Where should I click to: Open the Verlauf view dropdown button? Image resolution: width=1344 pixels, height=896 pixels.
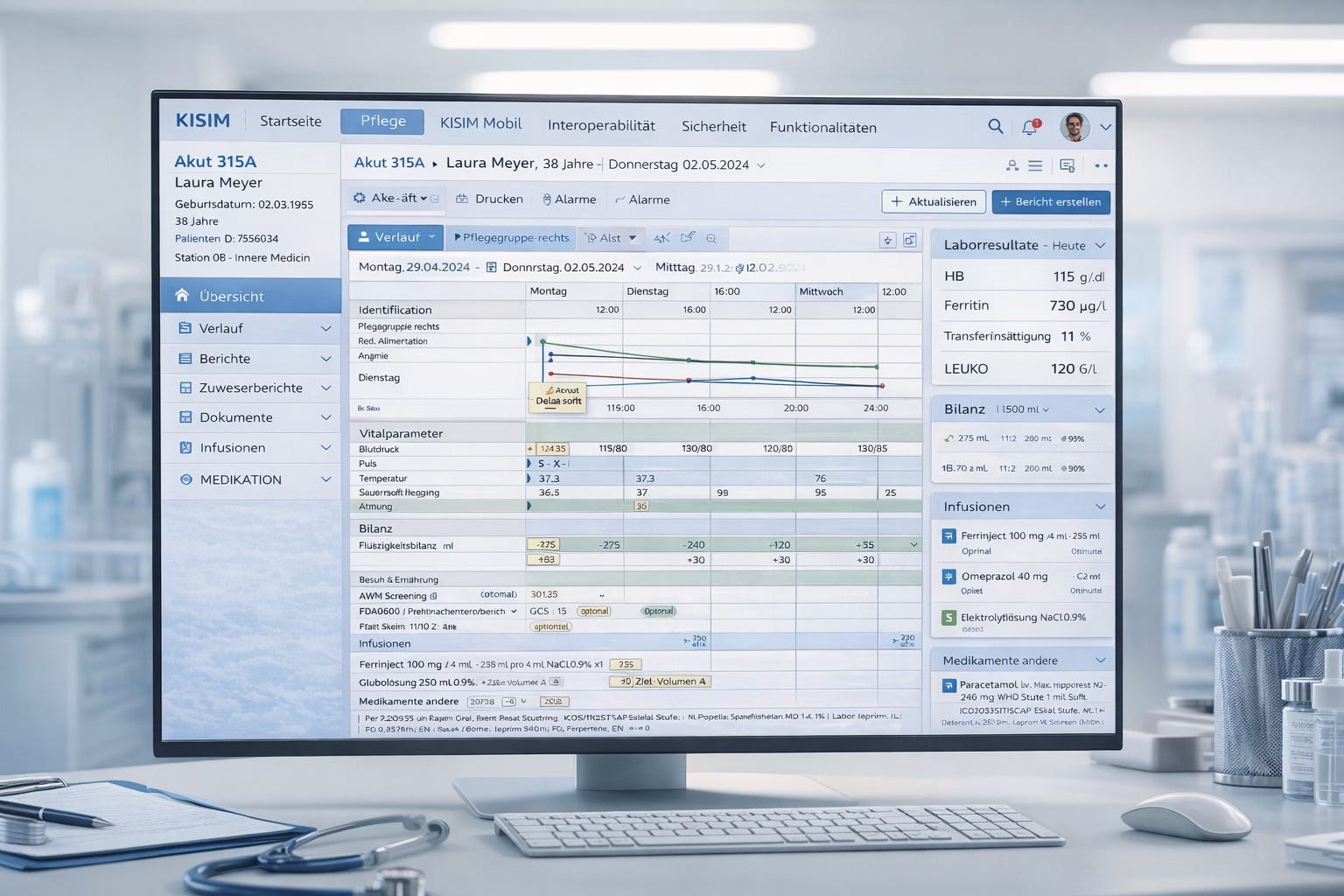pos(395,237)
